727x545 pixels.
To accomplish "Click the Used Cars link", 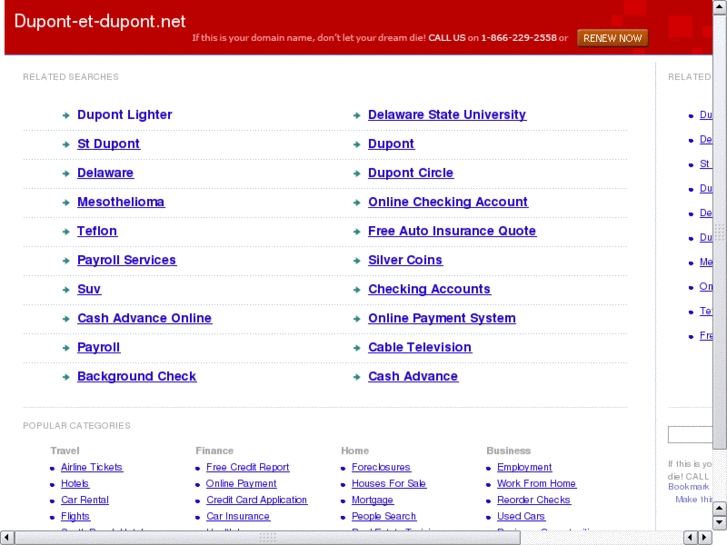I will (x=521, y=516).
